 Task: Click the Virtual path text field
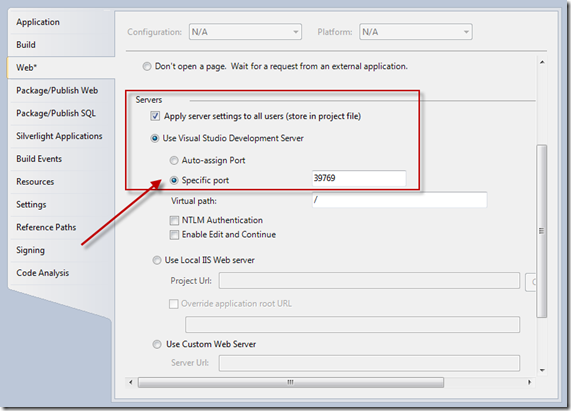pos(399,200)
